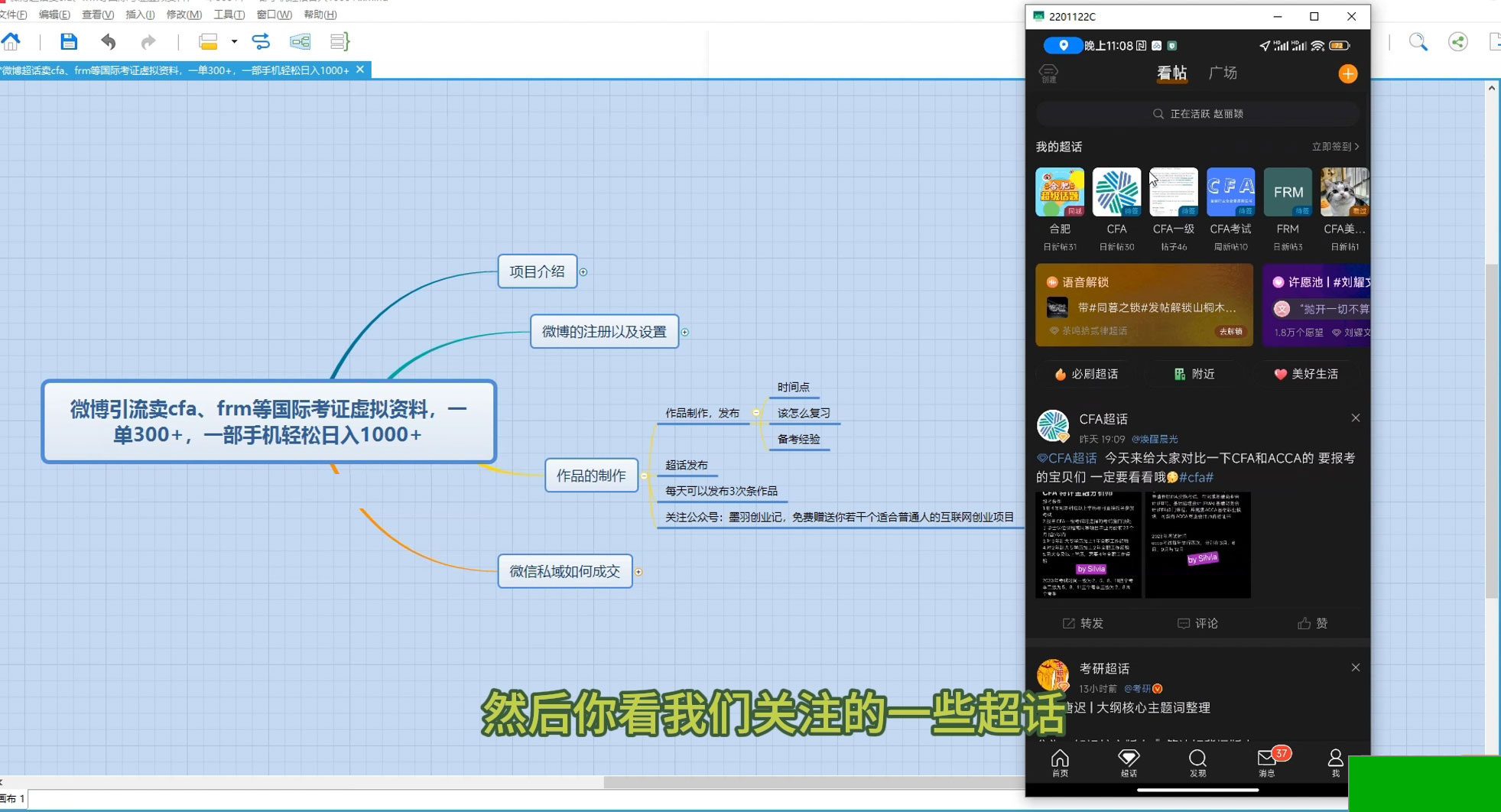
Task: Click the home icon in mind map toolbar
Action: [11, 41]
